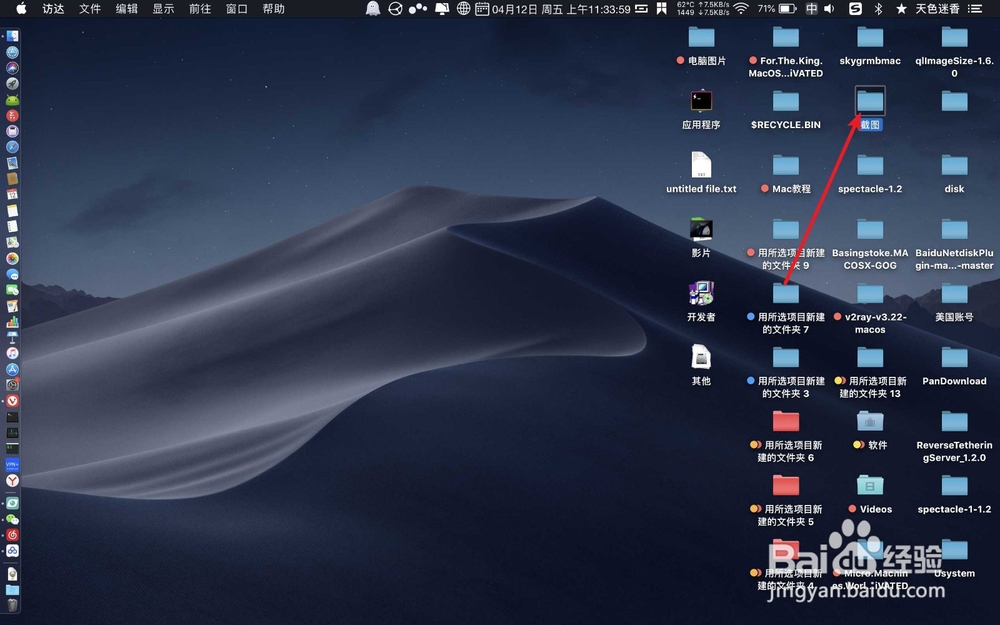Screen dimensions: 1000x625
Task: Open Vivaldi red V icon in Dock
Action: 12,401
